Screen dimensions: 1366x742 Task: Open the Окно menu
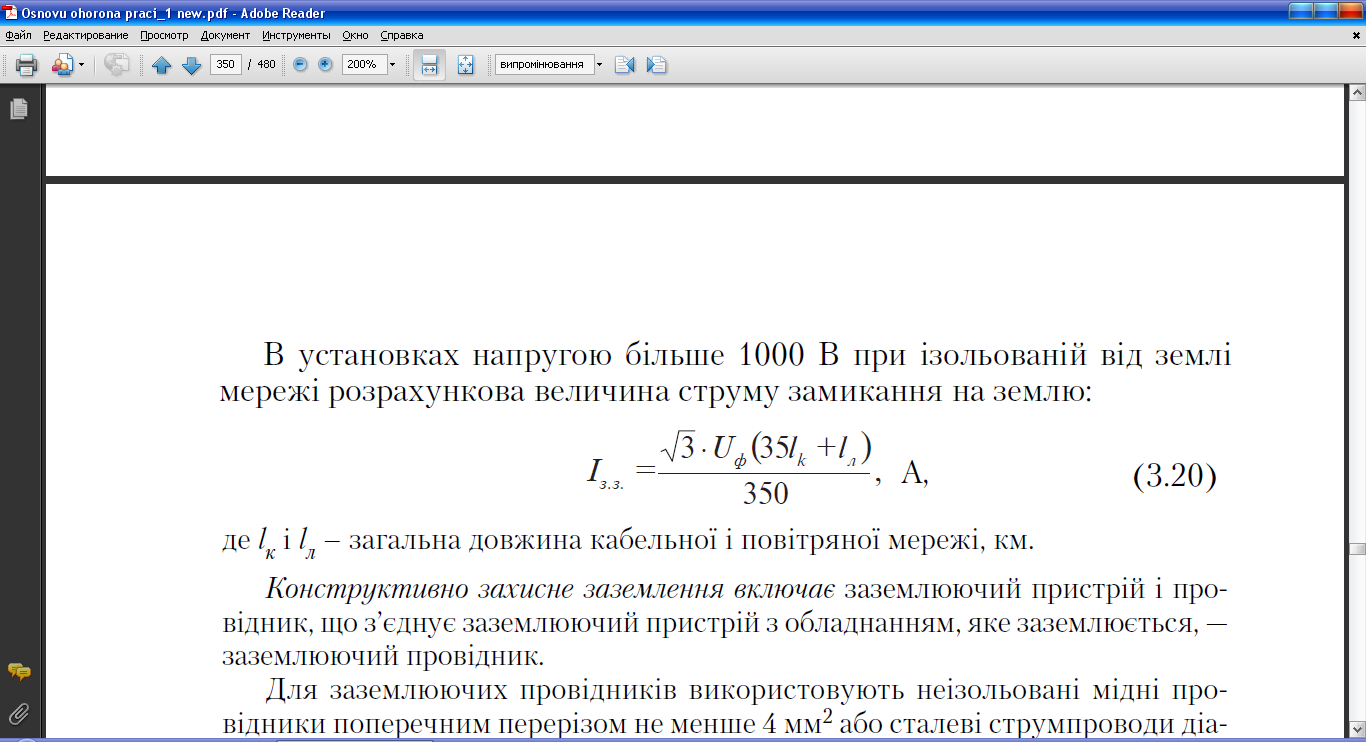[355, 35]
